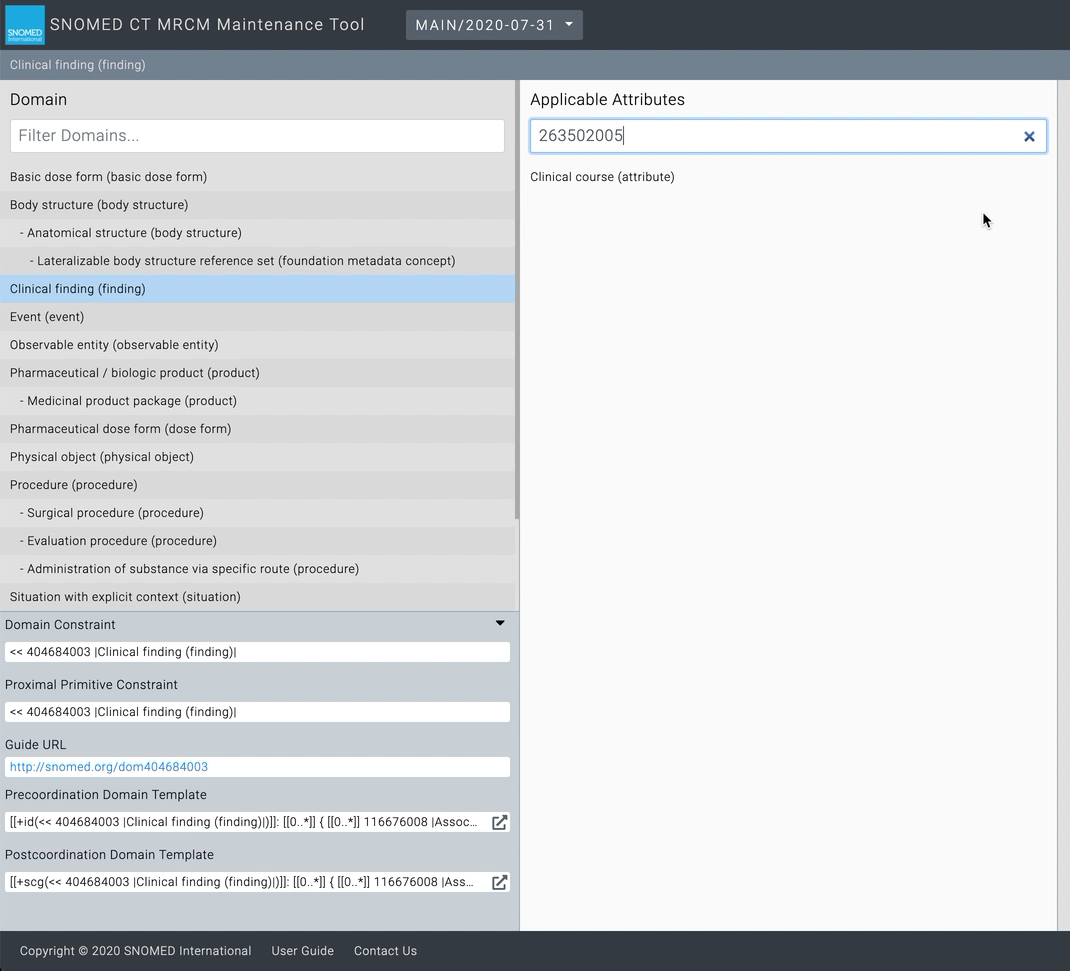Image resolution: width=1070 pixels, height=971 pixels.
Task: Collapse the Domain Constraint panel arrow
Action: click(x=500, y=623)
